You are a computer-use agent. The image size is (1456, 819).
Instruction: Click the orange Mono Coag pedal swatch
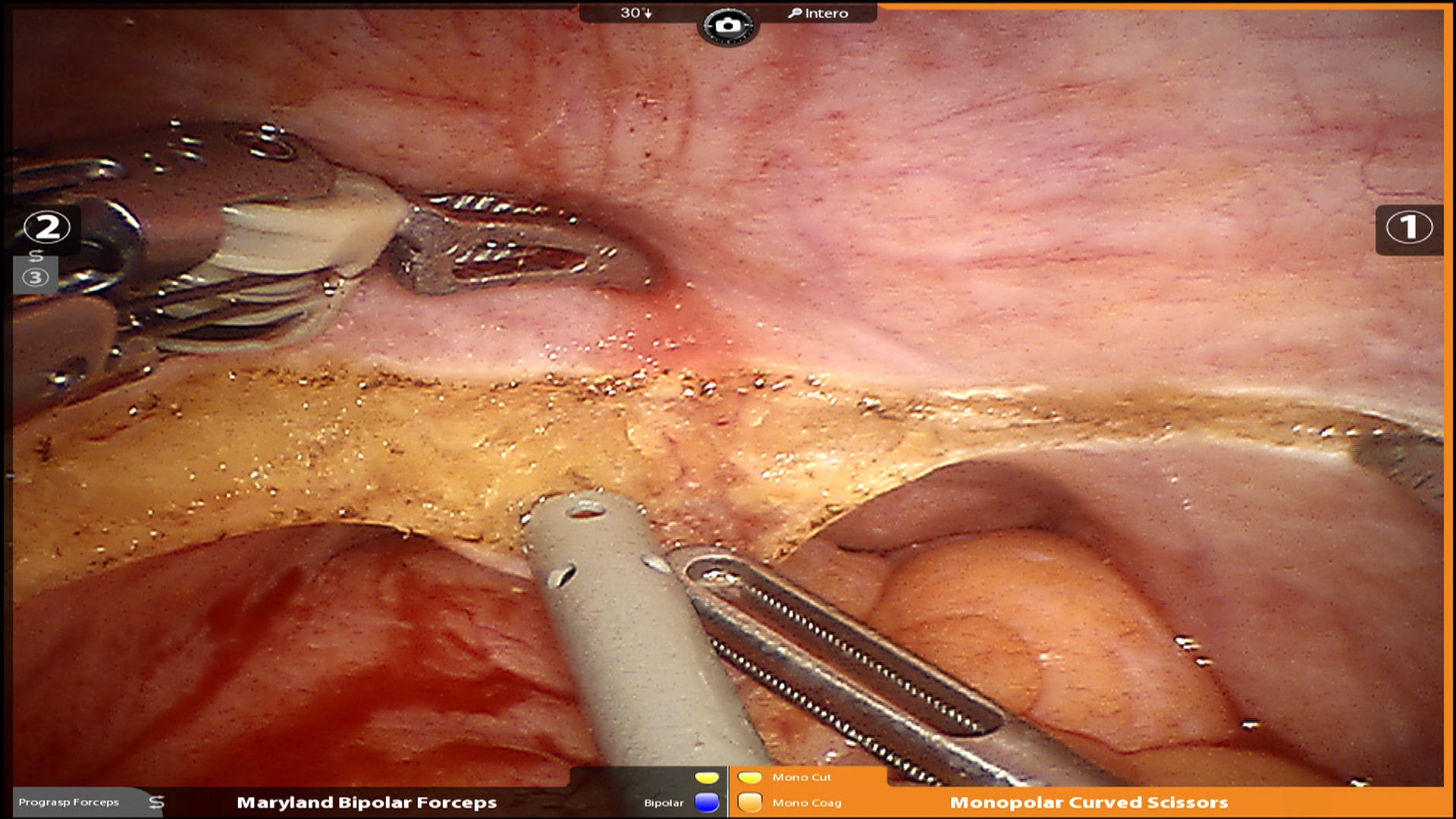click(750, 802)
